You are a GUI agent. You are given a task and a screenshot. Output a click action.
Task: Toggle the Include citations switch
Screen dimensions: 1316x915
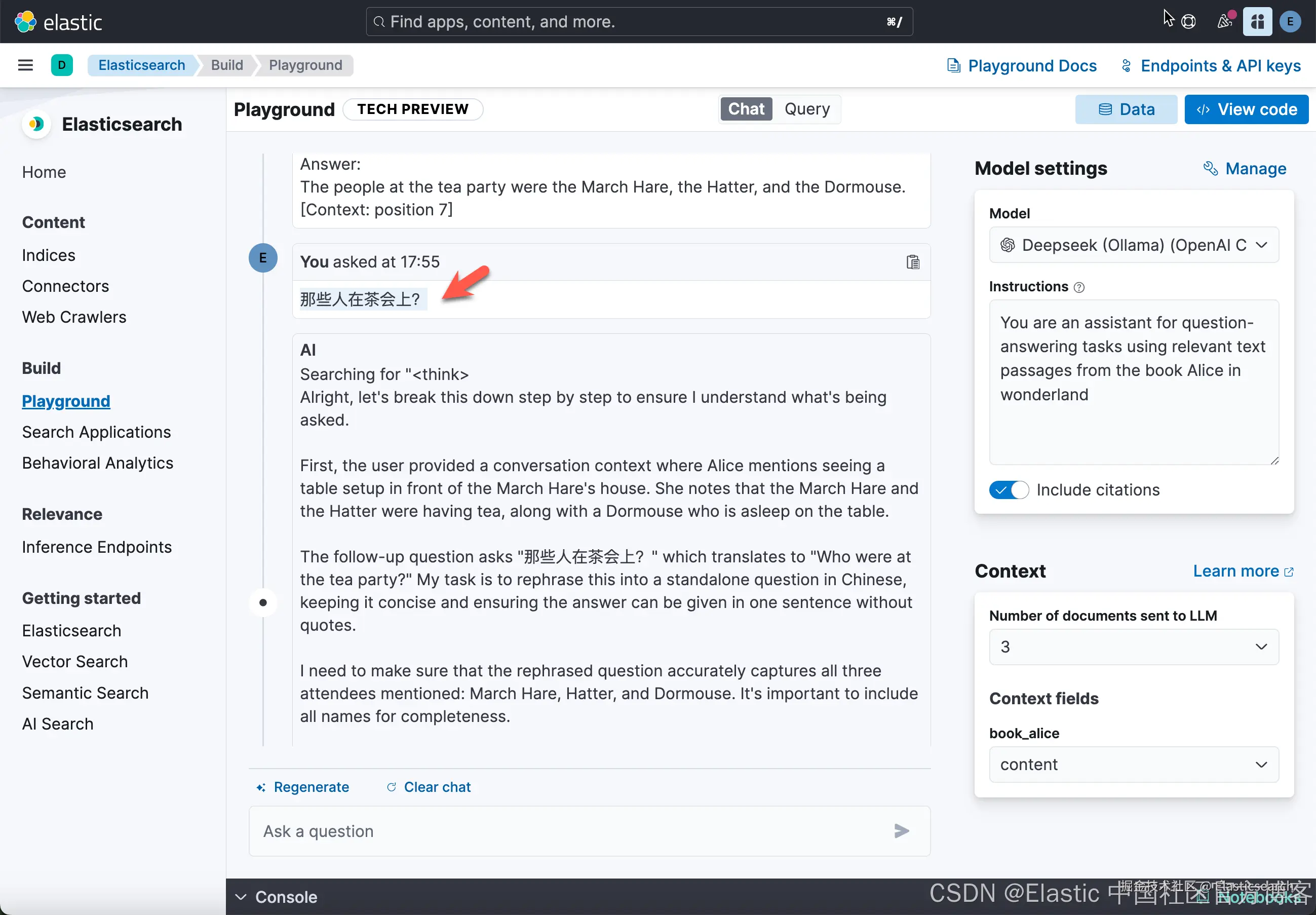[1008, 489]
